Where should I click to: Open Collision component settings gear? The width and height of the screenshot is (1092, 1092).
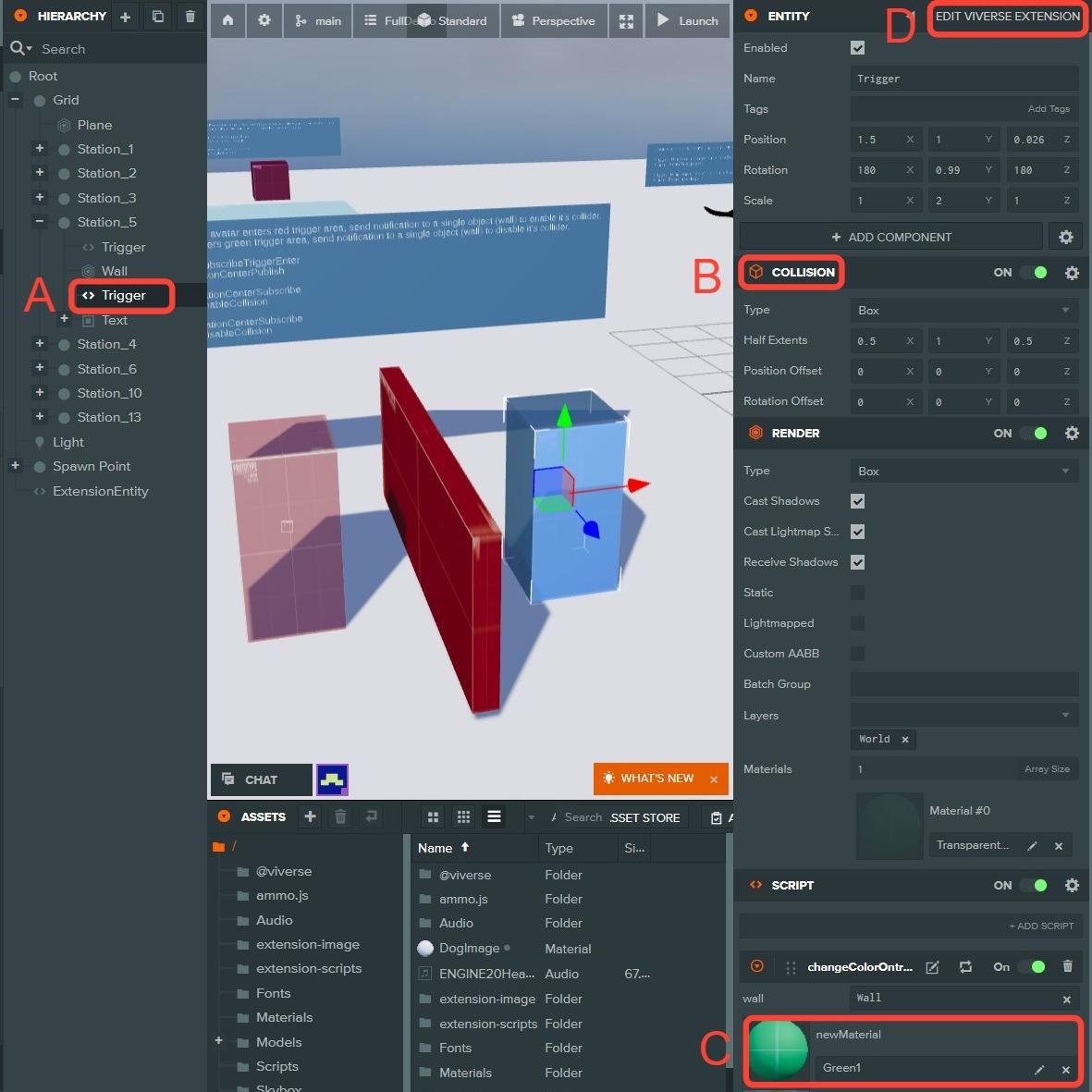[x=1072, y=273]
